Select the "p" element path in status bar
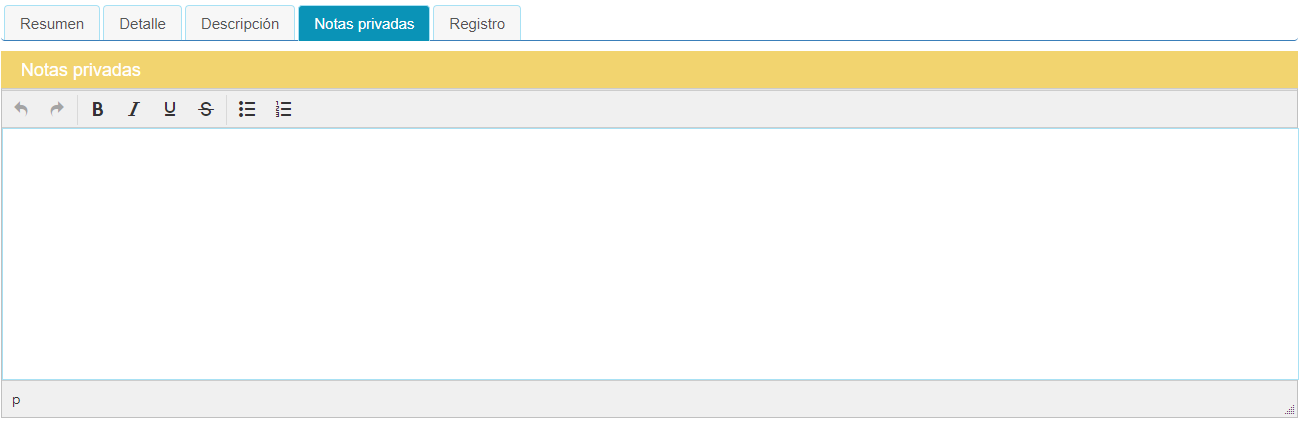 coord(16,400)
